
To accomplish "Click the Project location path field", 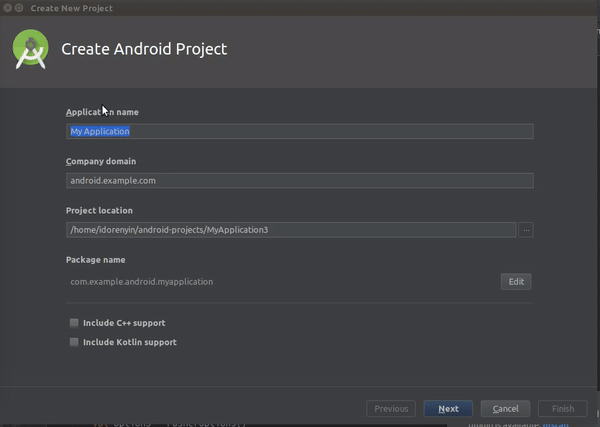I will pyautogui.click(x=290, y=230).
